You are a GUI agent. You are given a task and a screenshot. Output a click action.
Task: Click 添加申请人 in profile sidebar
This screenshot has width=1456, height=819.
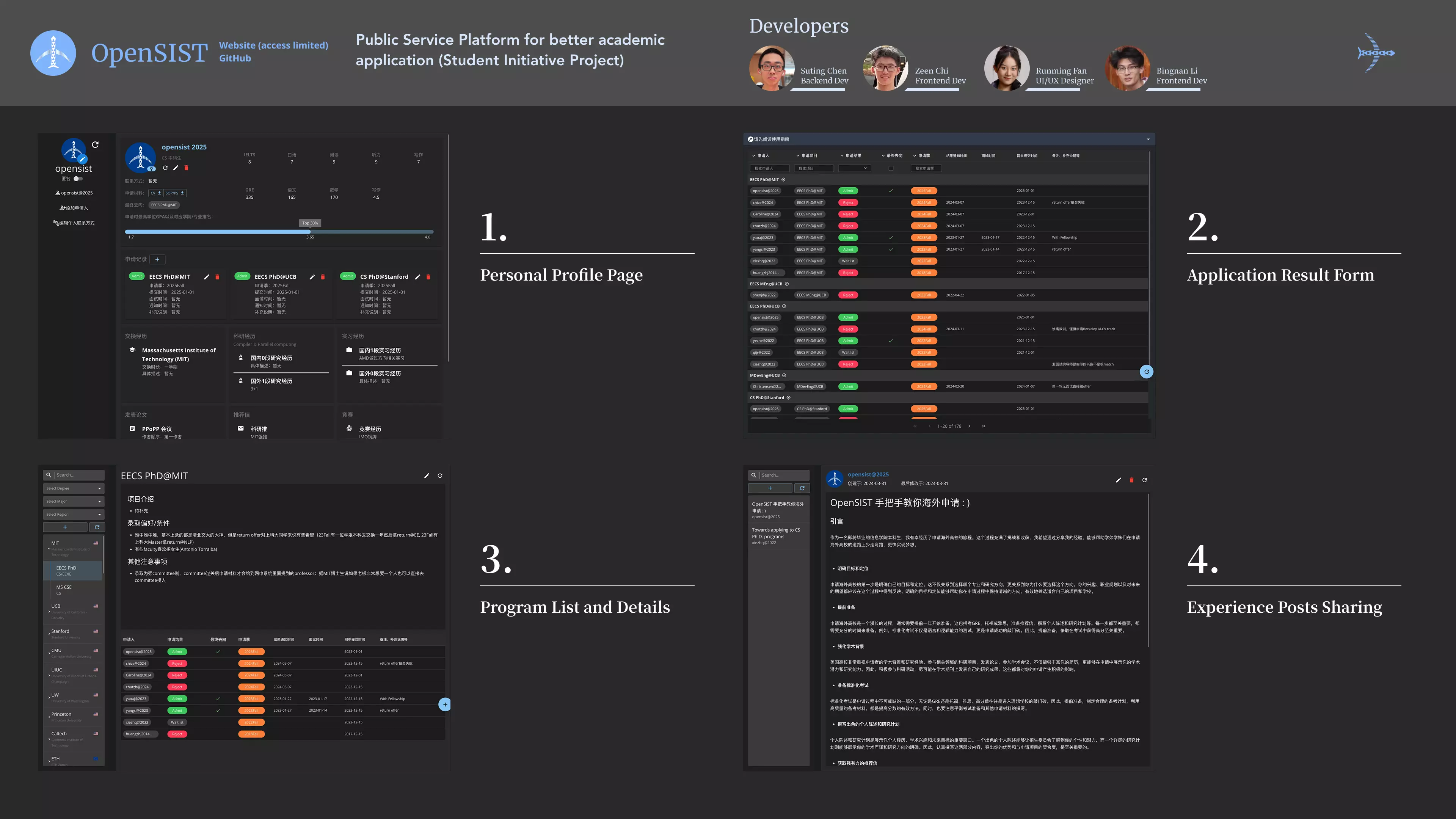(74, 208)
